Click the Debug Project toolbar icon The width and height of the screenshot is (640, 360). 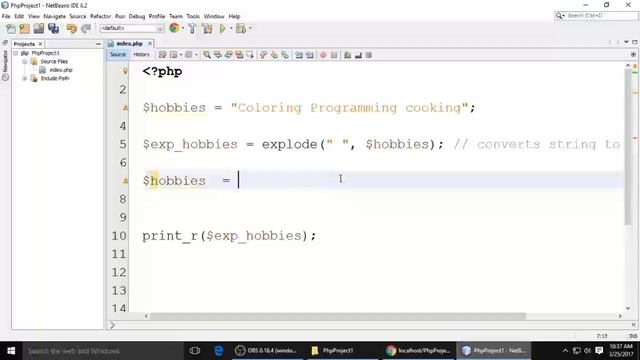click(241, 29)
